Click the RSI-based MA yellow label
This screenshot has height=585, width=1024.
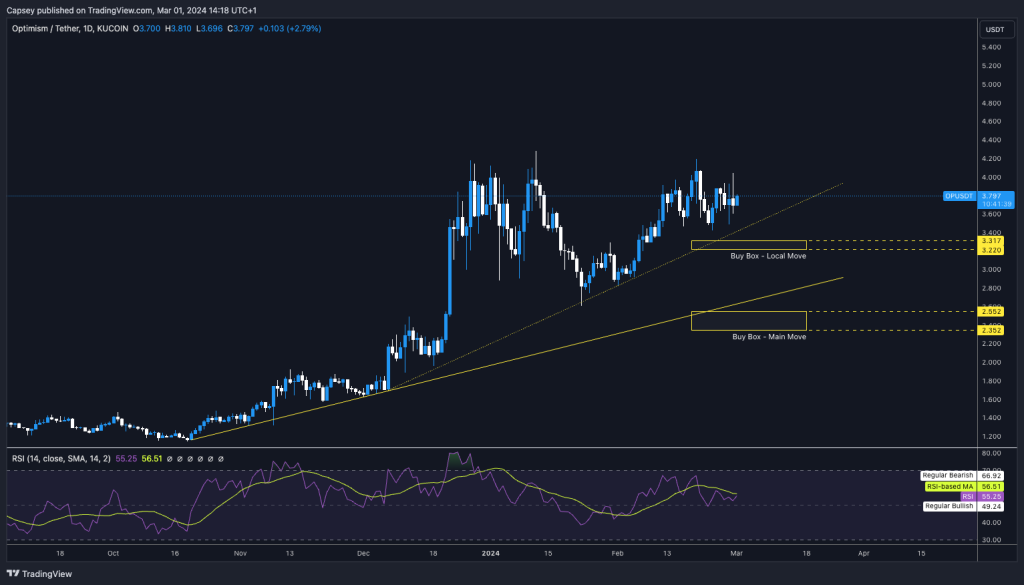click(951, 487)
